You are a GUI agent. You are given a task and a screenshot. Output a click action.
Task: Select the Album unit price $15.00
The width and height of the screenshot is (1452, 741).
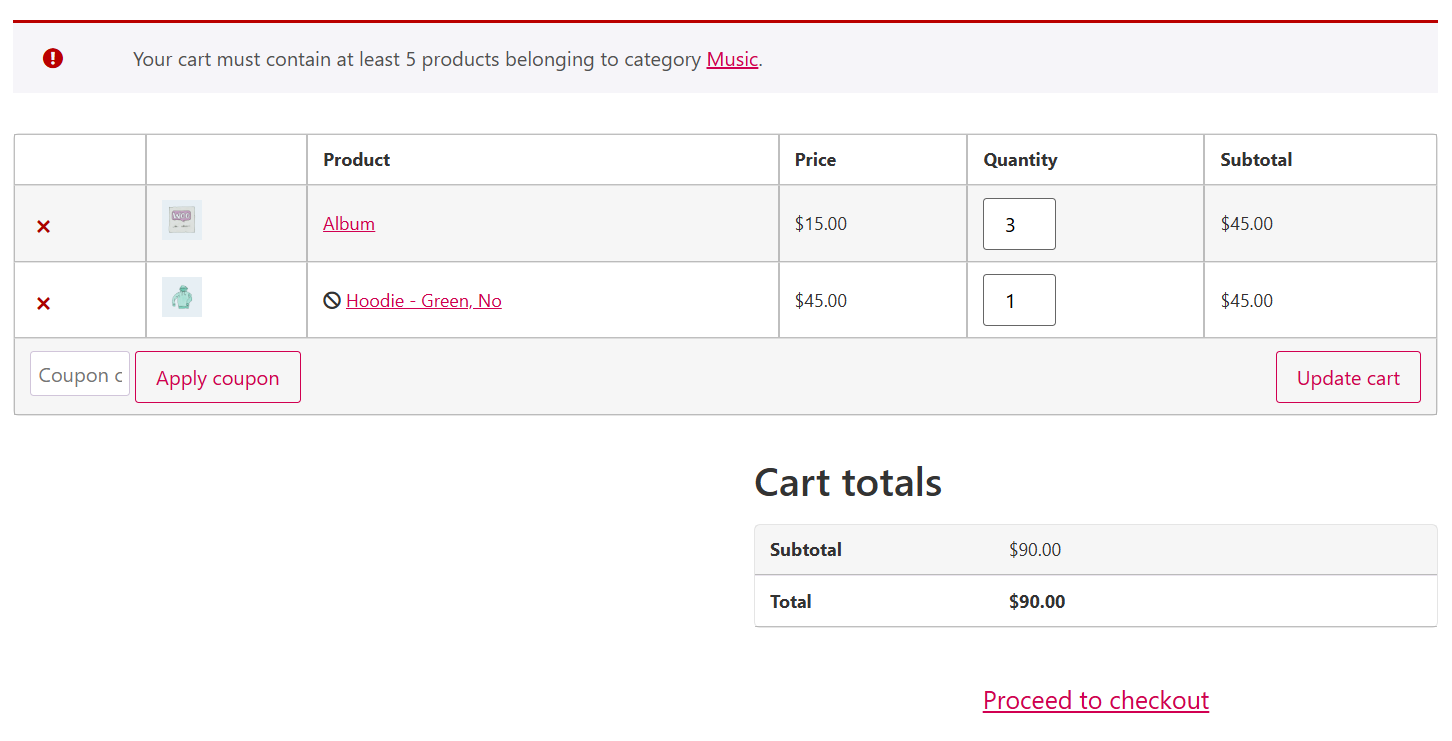click(821, 224)
